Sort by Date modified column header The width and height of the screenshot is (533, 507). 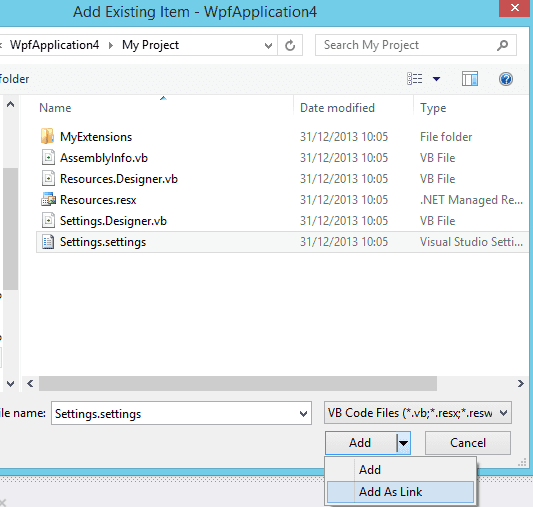point(337,108)
